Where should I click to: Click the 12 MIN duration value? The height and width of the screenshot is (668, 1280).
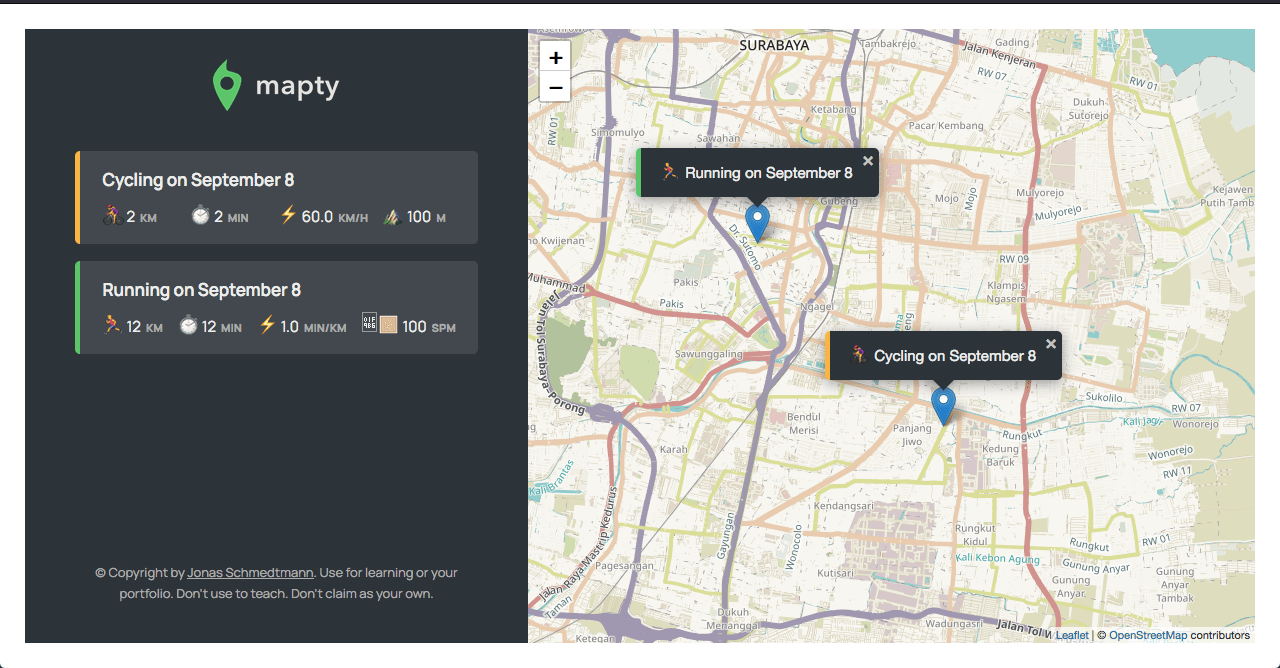tap(222, 327)
